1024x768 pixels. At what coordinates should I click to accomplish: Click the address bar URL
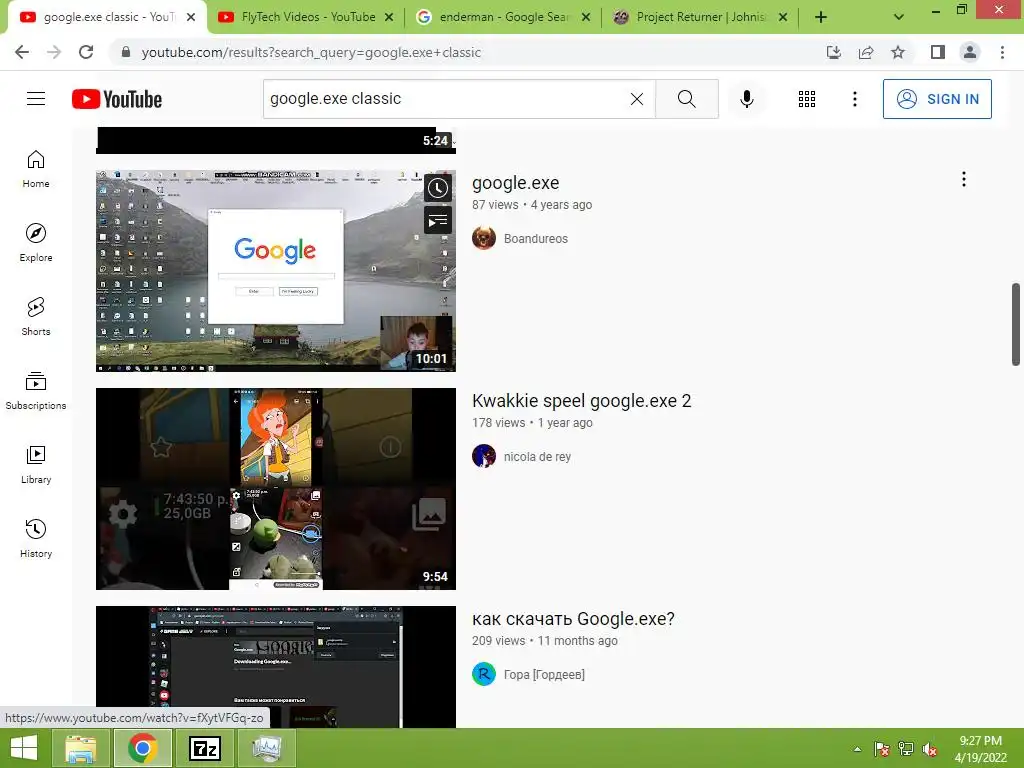[x=311, y=52]
